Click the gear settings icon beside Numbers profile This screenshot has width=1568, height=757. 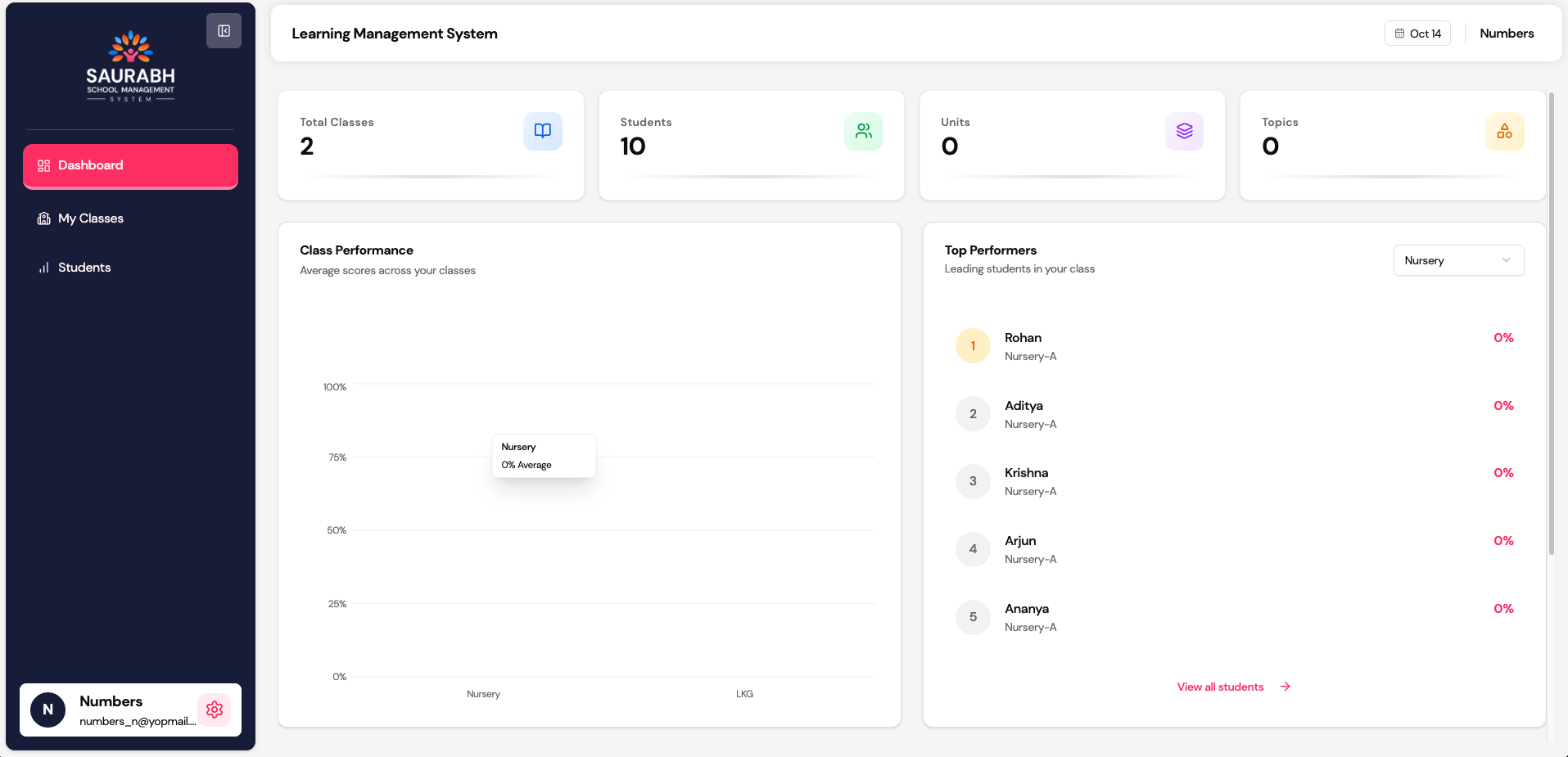click(x=215, y=710)
